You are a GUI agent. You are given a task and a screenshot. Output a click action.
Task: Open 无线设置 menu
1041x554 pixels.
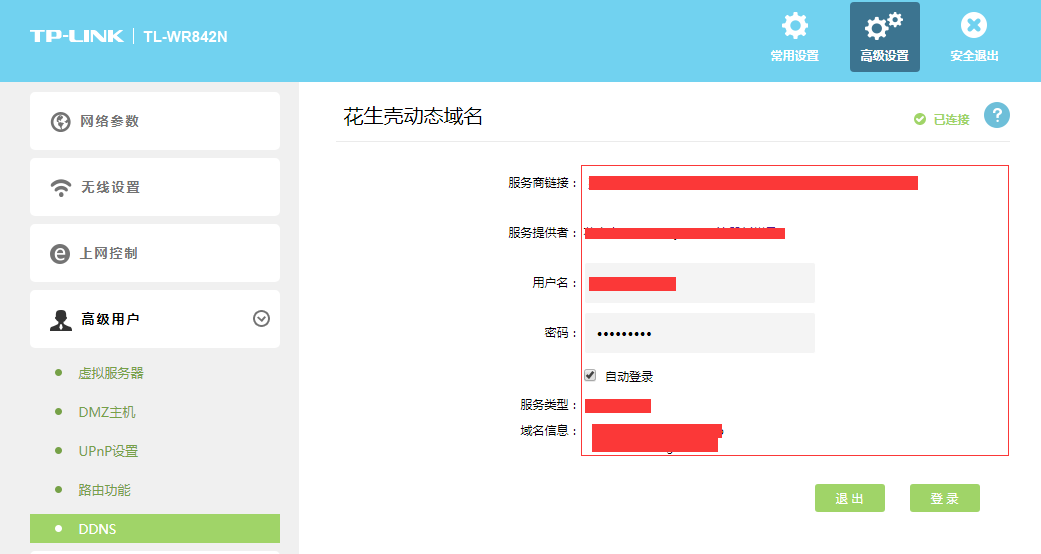pyautogui.click(x=155, y=187)
